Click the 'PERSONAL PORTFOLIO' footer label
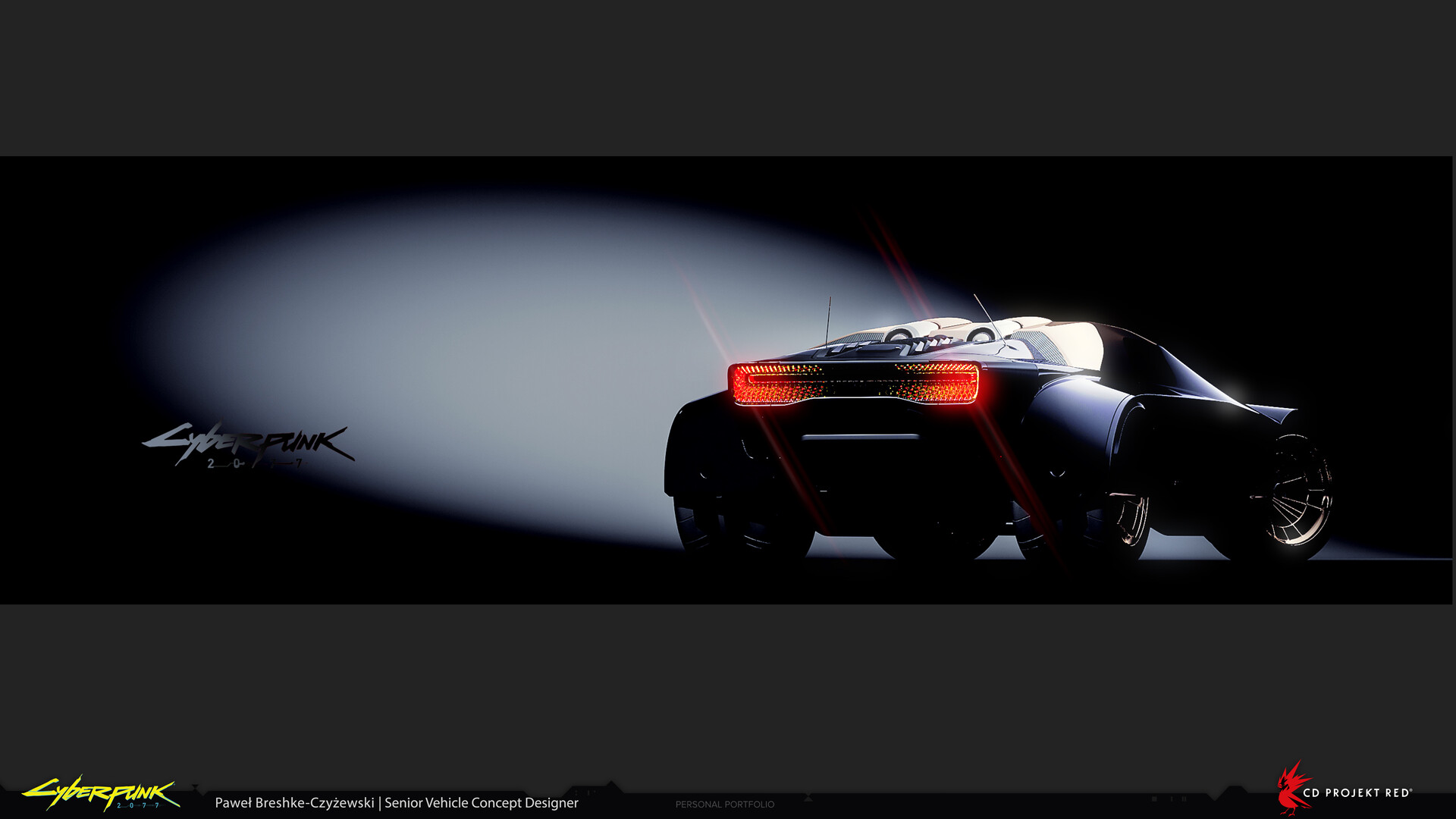Screen dimensions: 1456x819 [x=725, y=805]
